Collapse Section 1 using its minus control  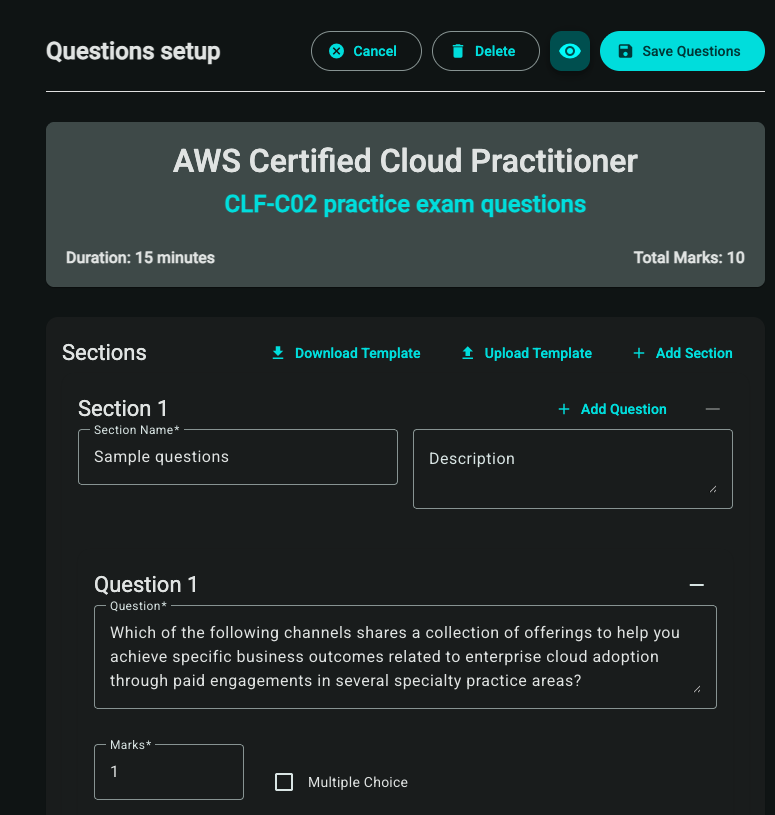(x=712, y=409)
